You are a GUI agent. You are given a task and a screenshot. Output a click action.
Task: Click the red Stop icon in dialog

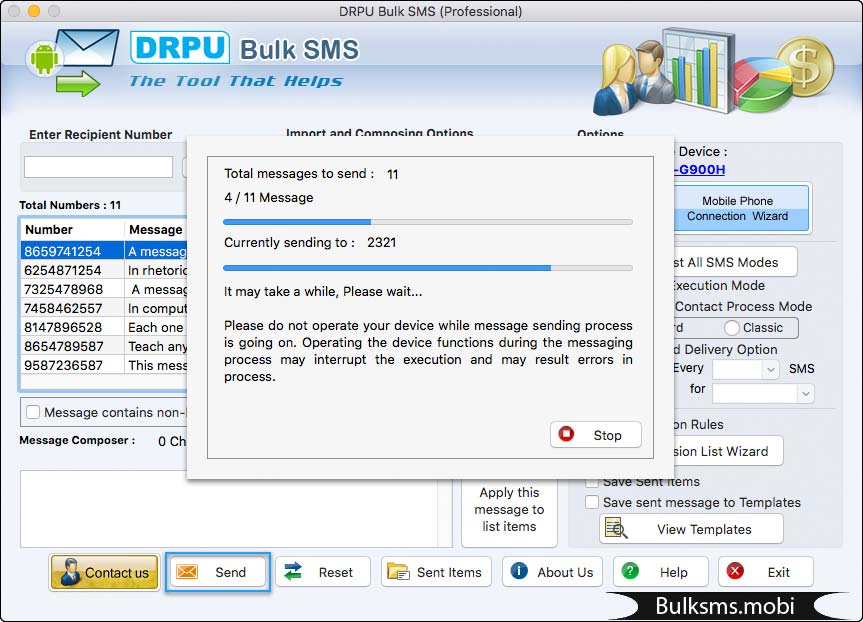(x=566, y=434)
